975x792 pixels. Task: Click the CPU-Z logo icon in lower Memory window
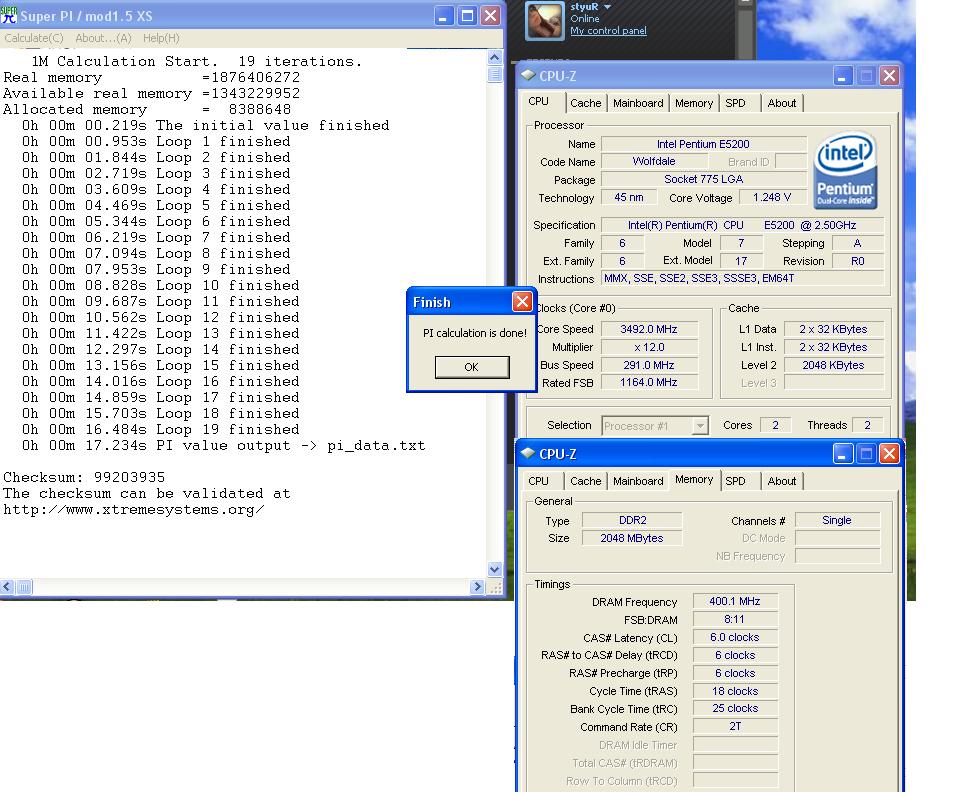click(528, 453)
